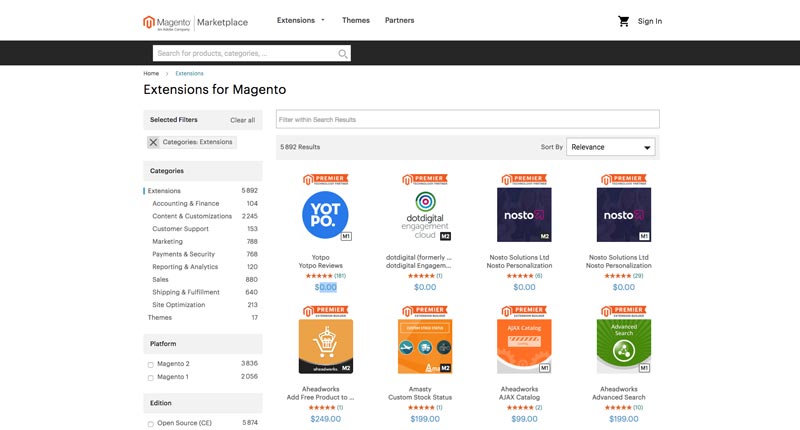Click the Premier badge above AJAX Catalog
This screenshot has width=800, height=430.
coord(524,311)
